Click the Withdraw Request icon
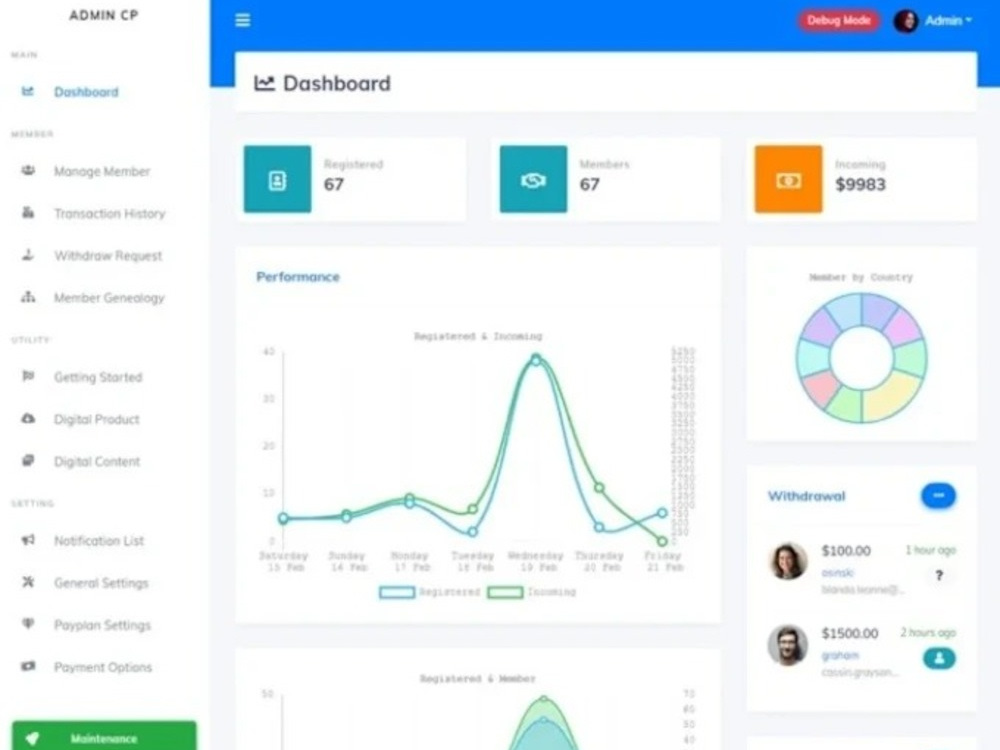The width and height of the screenshot is (1000, 750). click(28, 254)
